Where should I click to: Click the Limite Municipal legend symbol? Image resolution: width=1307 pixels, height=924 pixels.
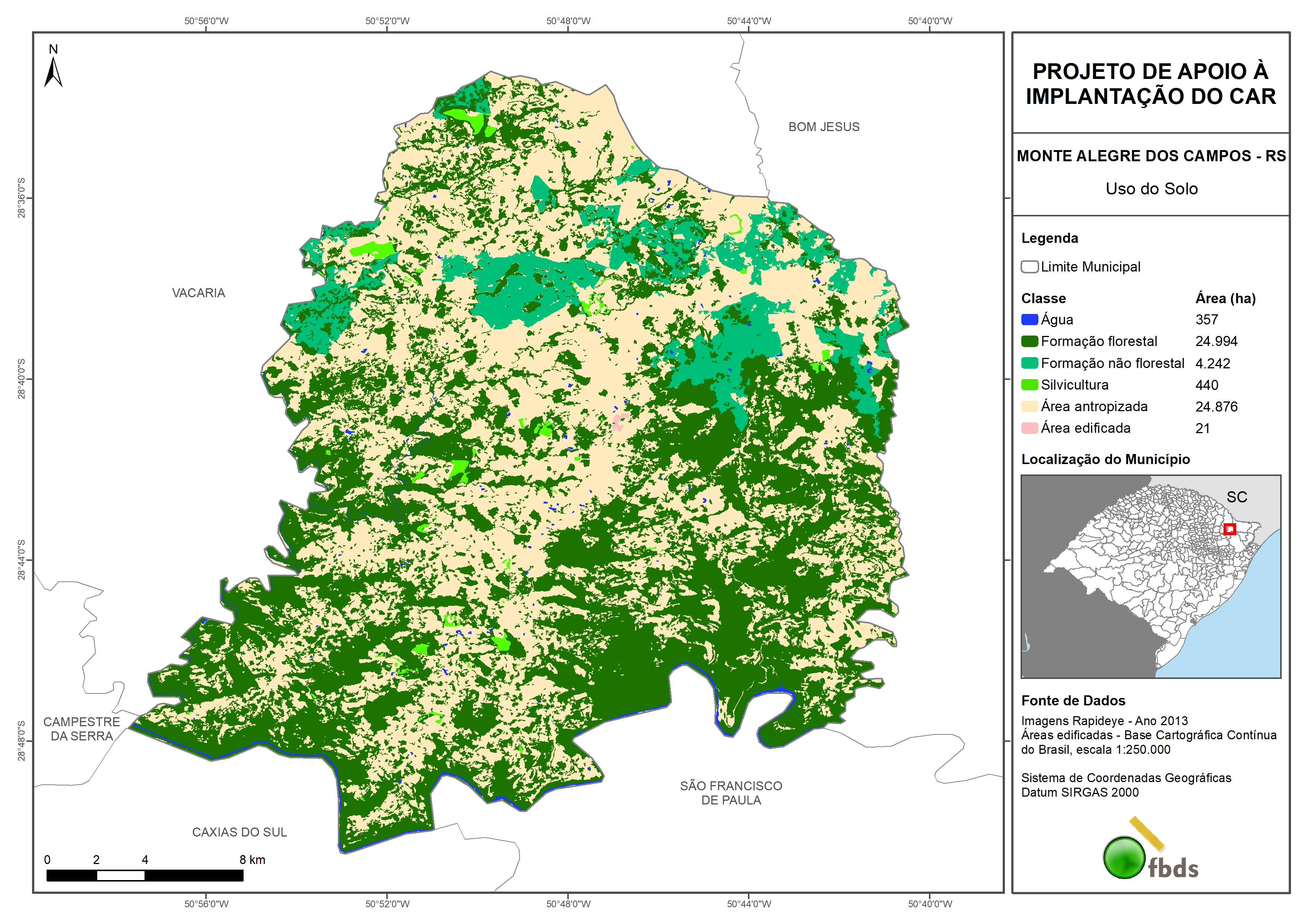(1029, 267)
